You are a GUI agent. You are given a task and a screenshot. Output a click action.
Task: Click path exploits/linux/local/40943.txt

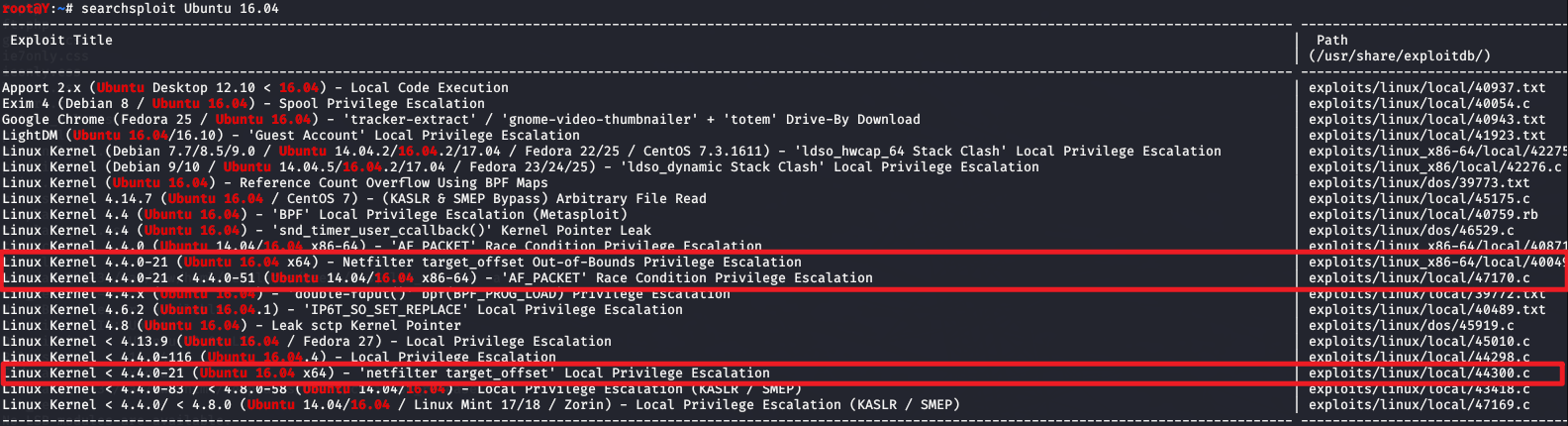point(1427,120)
